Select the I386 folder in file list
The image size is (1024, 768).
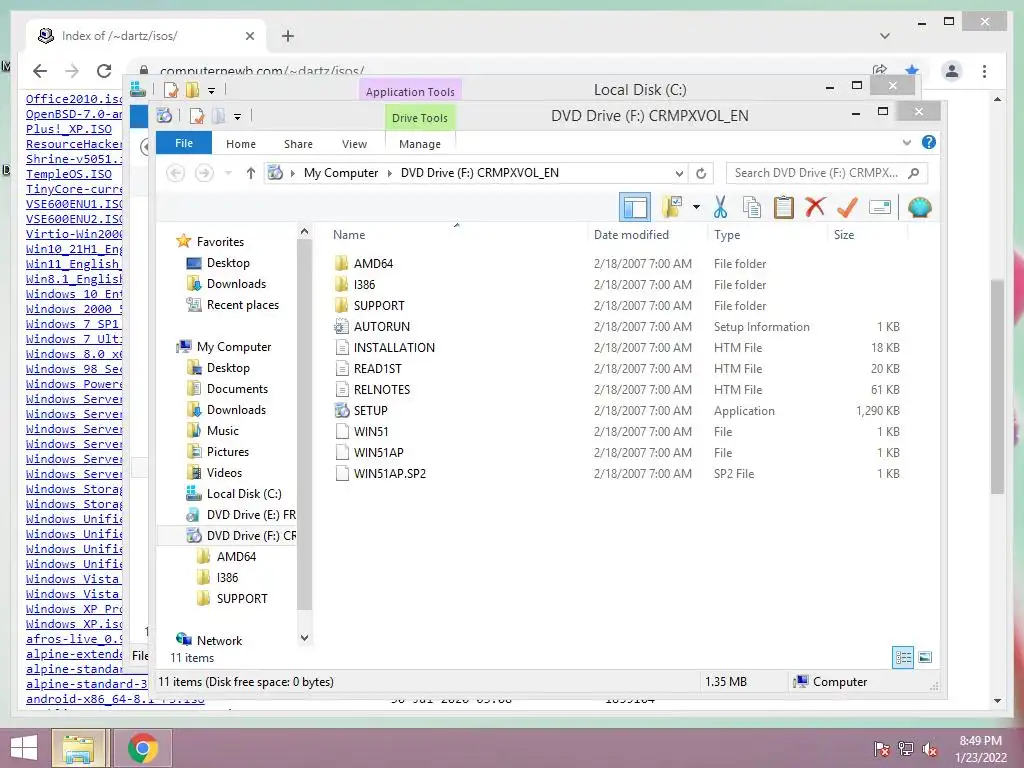[364, 285]
